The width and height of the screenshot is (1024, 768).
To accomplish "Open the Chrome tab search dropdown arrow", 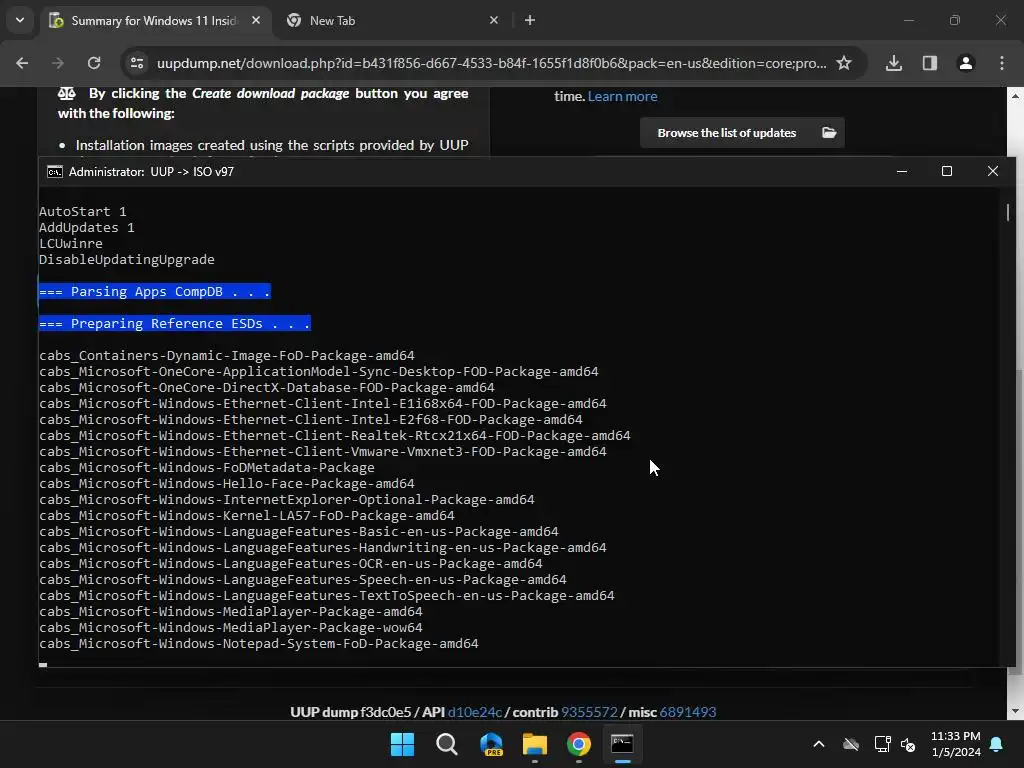I will click(x=20, y=20).
